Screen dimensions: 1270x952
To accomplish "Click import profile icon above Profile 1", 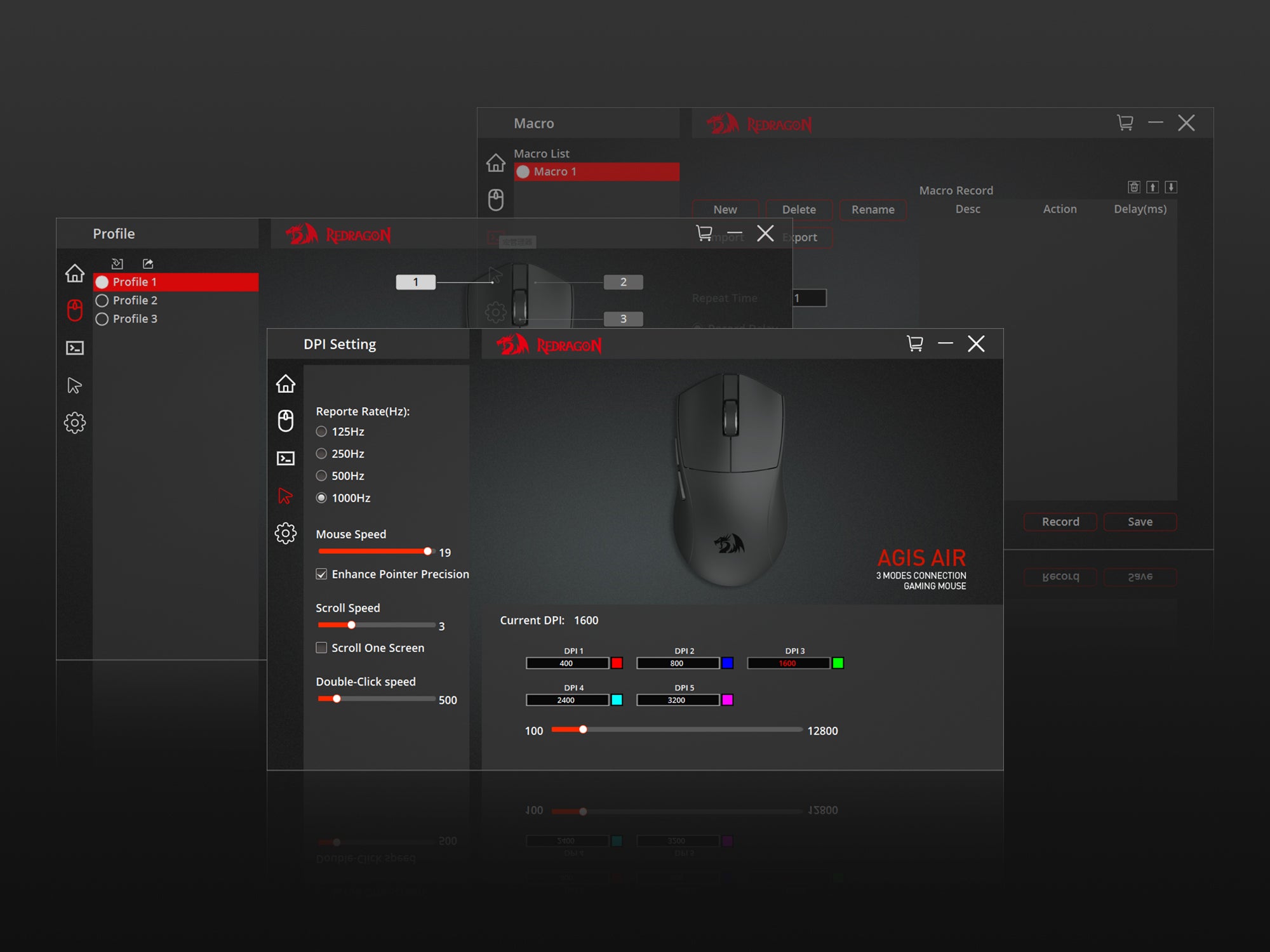I will coord(117,263).
